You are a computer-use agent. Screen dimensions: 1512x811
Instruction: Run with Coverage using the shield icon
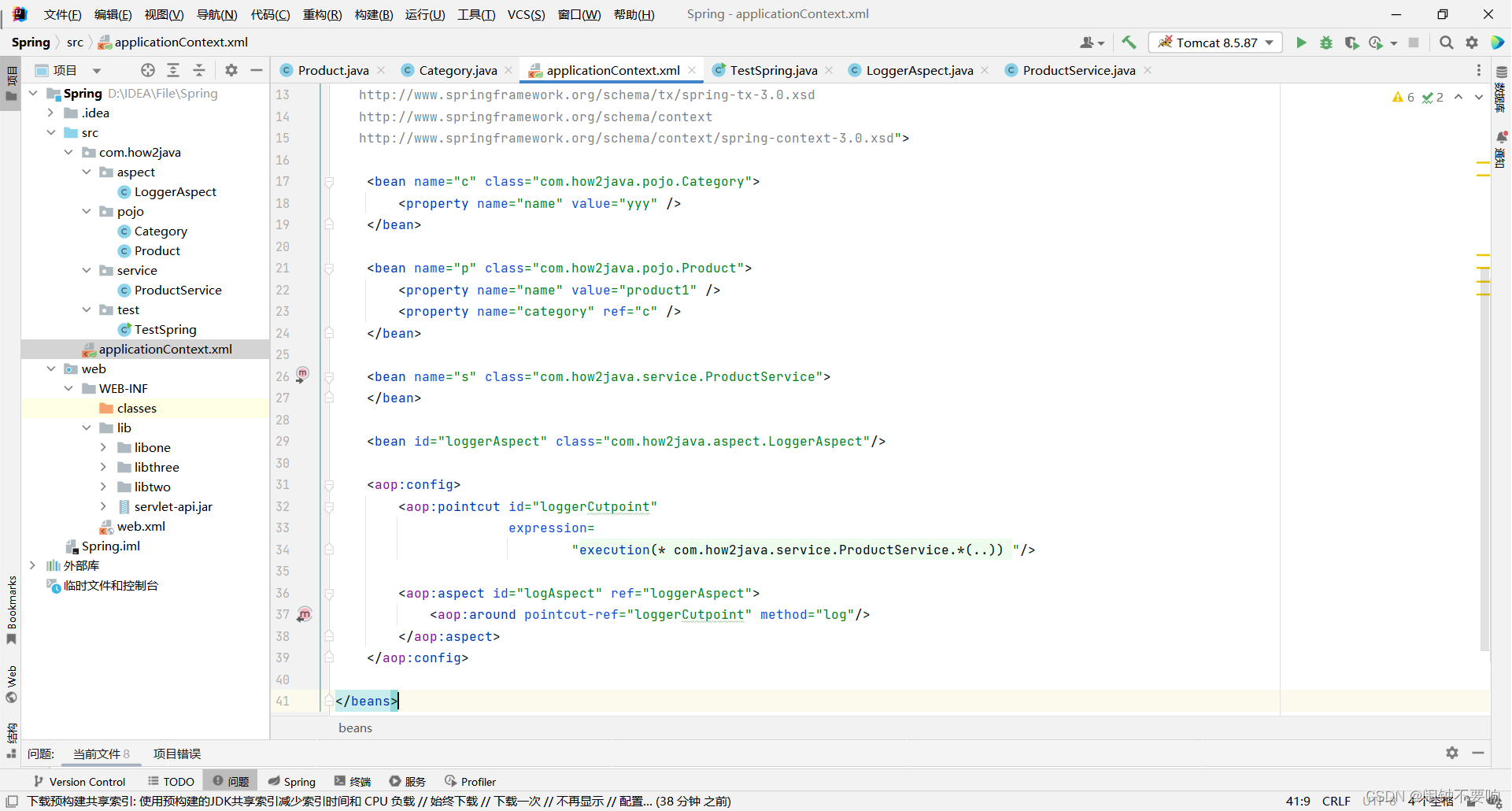tap(1352, 43)
